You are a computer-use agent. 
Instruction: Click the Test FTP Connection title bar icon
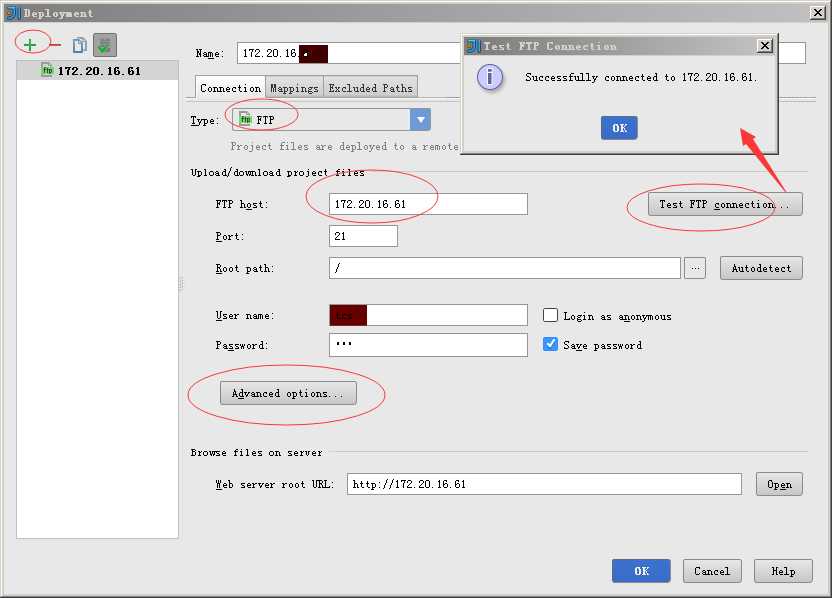pyautogui.click(x=473, y=46)
